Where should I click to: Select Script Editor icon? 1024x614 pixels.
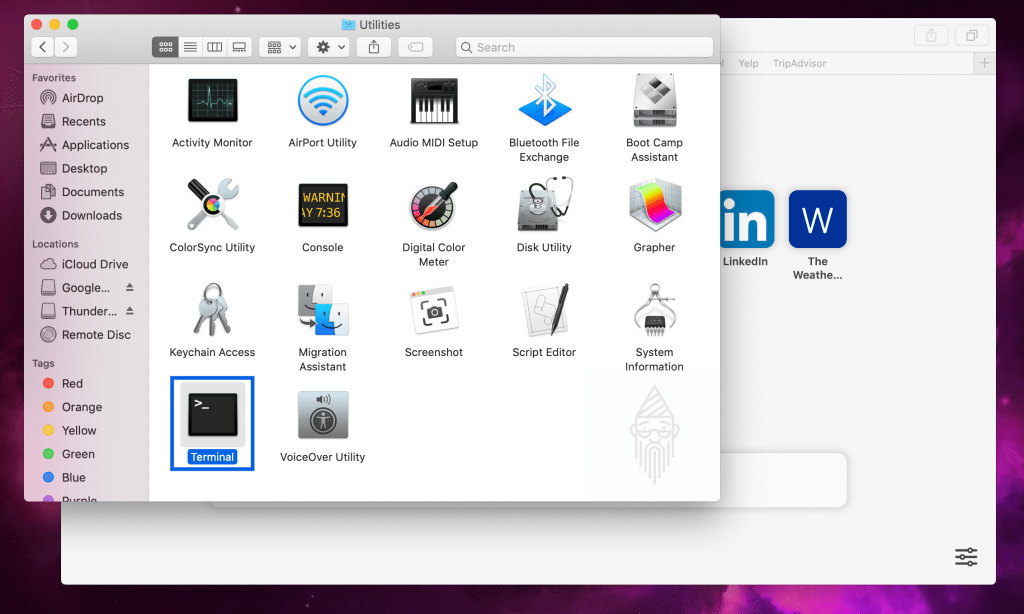click(x=544, y=310)
